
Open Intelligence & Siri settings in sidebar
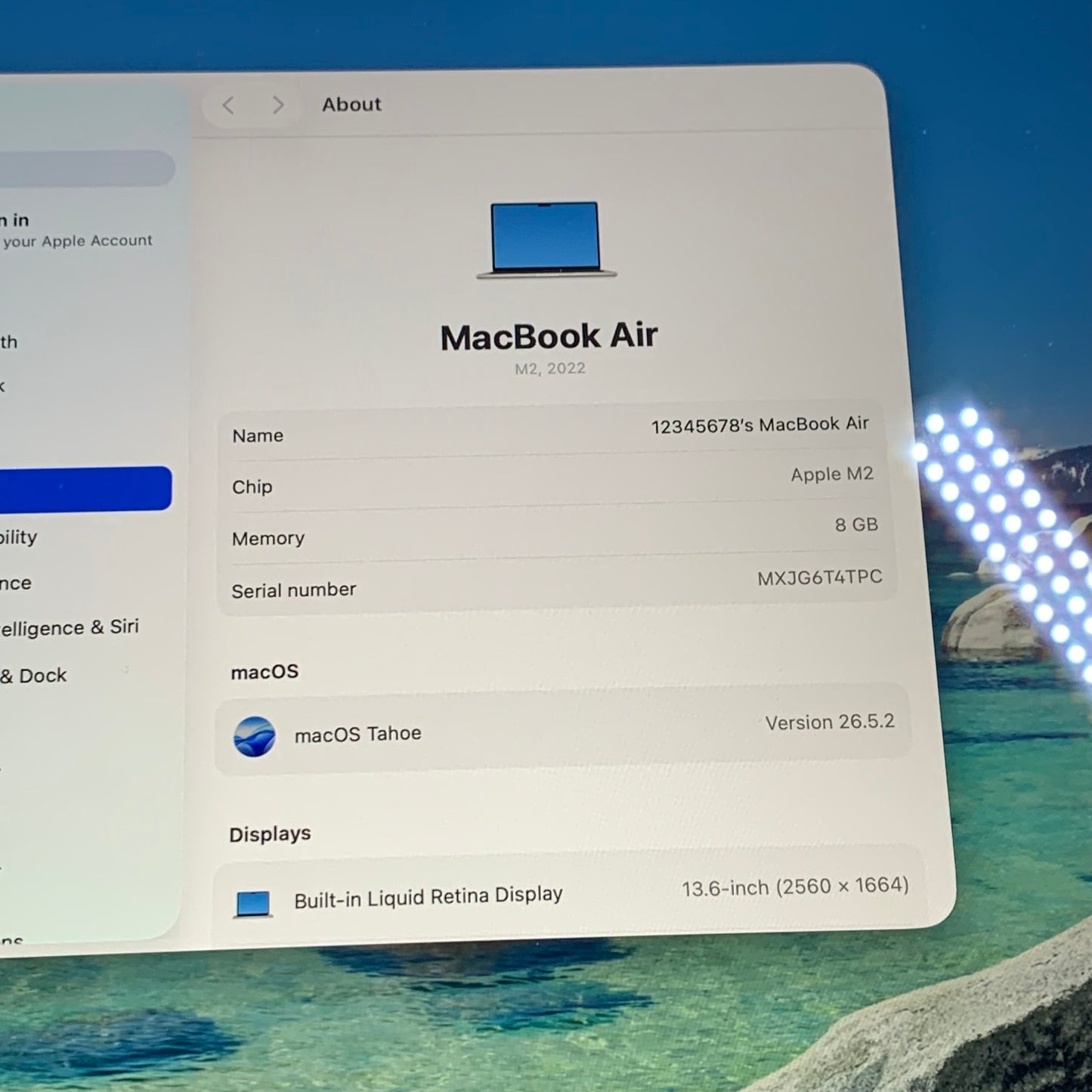70,628
